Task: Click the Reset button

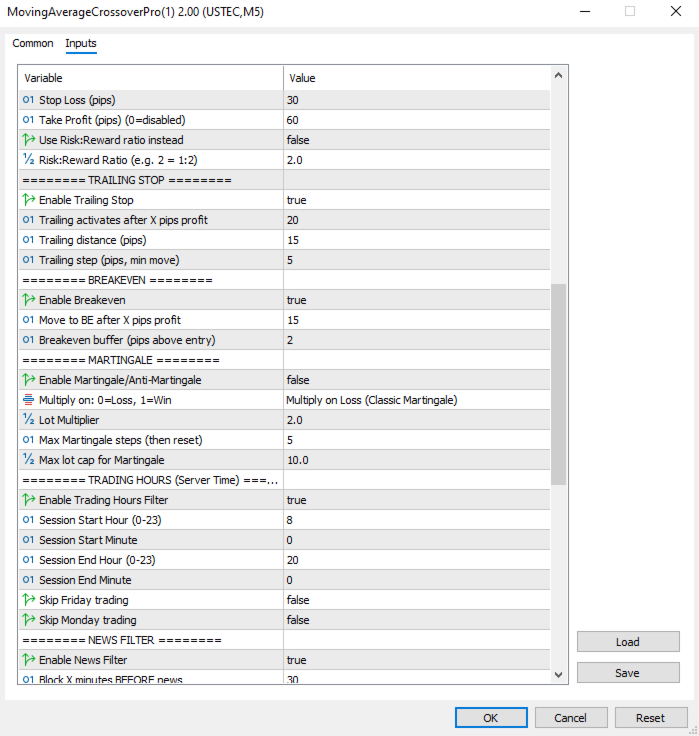Action: coord(650,717)
